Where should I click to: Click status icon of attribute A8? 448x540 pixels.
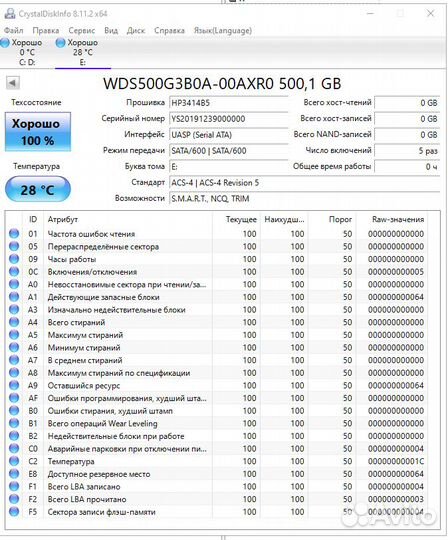coord(14,372)
